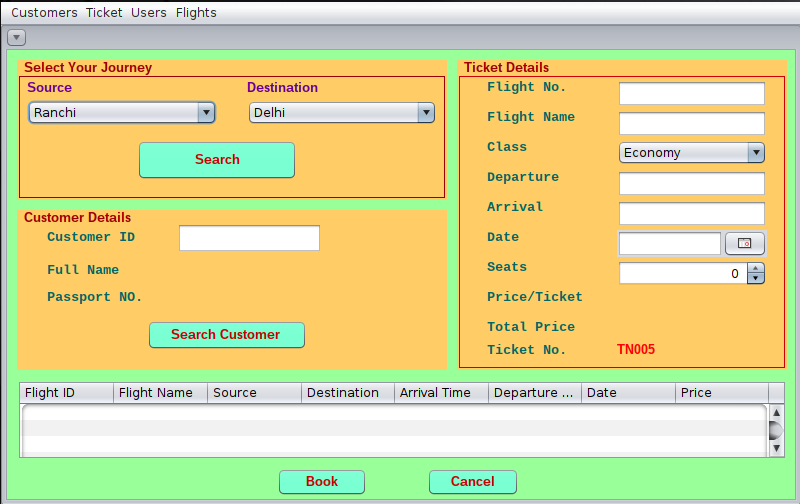The height and width of the screenshot is (504, 800).
Task: Open the Flights menu
Action: 196,13
